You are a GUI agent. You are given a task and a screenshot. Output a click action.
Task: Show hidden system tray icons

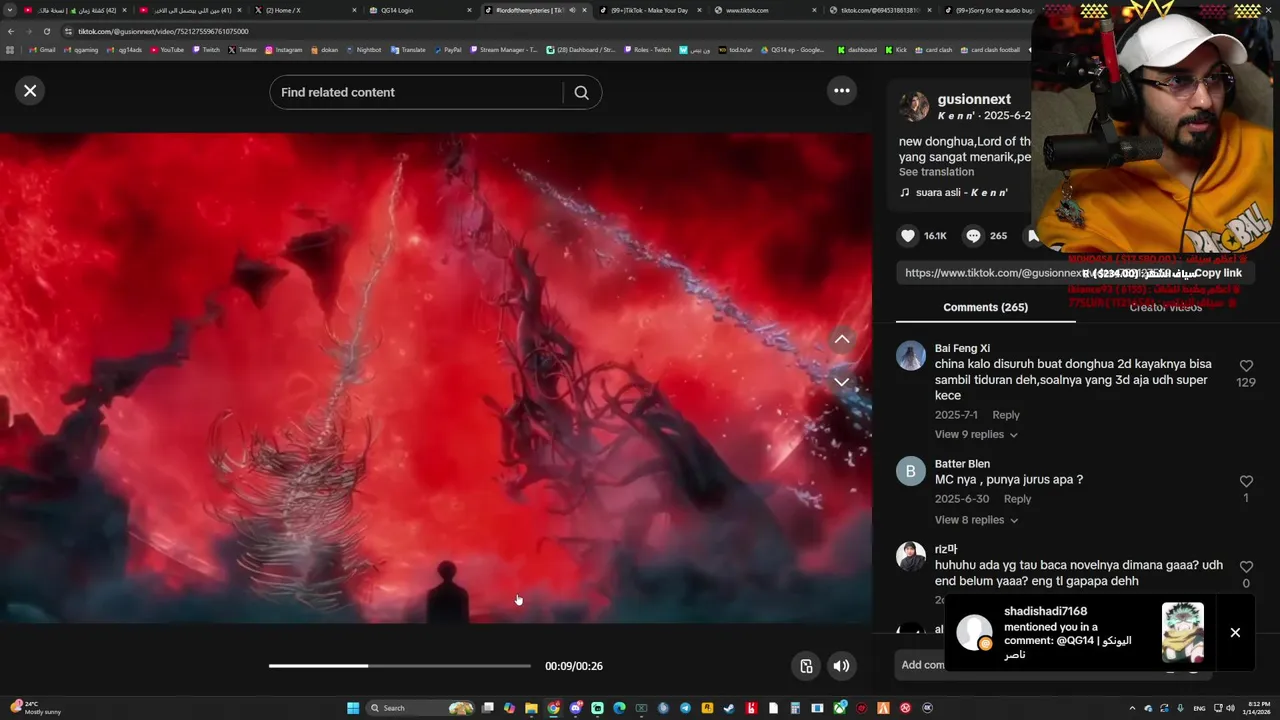tap(1132, 708)
